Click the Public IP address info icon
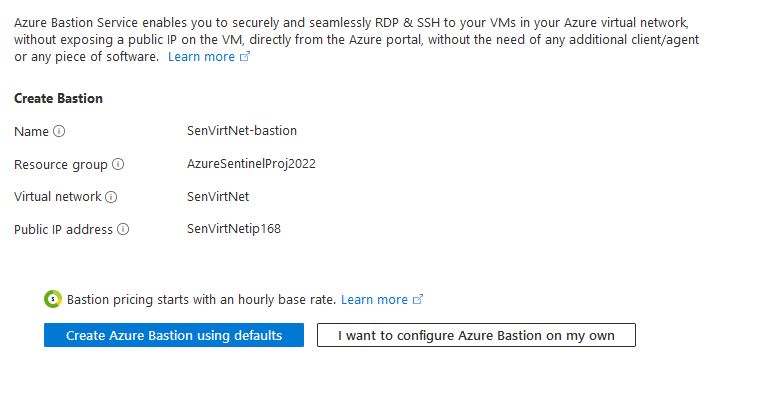 (123, 229)
